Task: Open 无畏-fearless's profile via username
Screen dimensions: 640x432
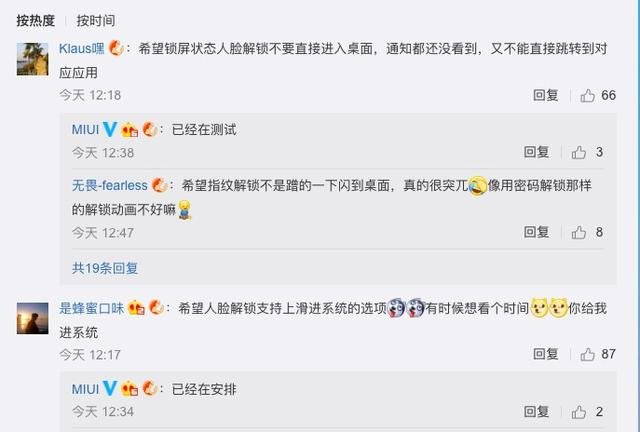Action: [110, 185]
